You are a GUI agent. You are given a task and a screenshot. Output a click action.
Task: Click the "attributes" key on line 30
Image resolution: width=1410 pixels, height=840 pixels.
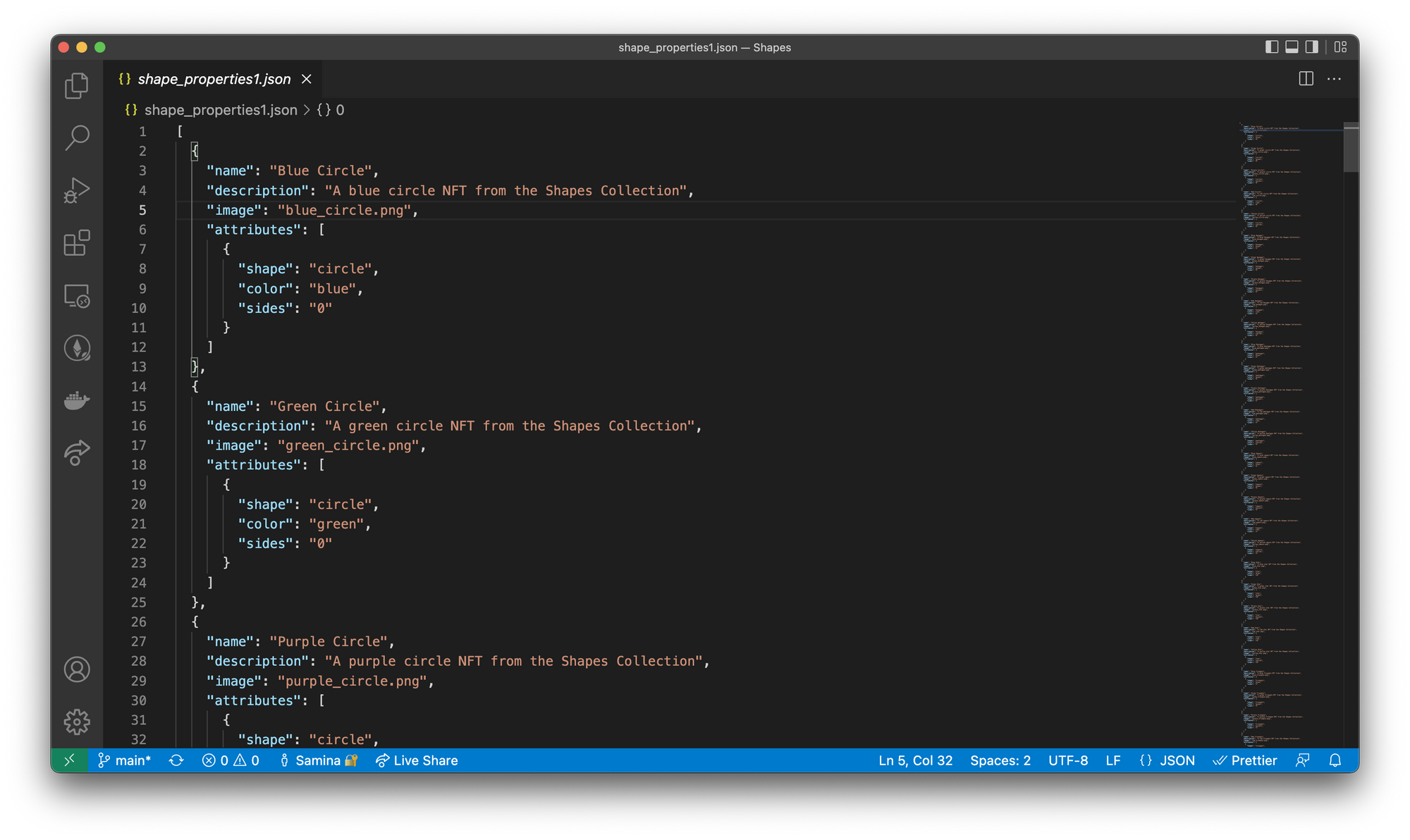pos(254,700)
